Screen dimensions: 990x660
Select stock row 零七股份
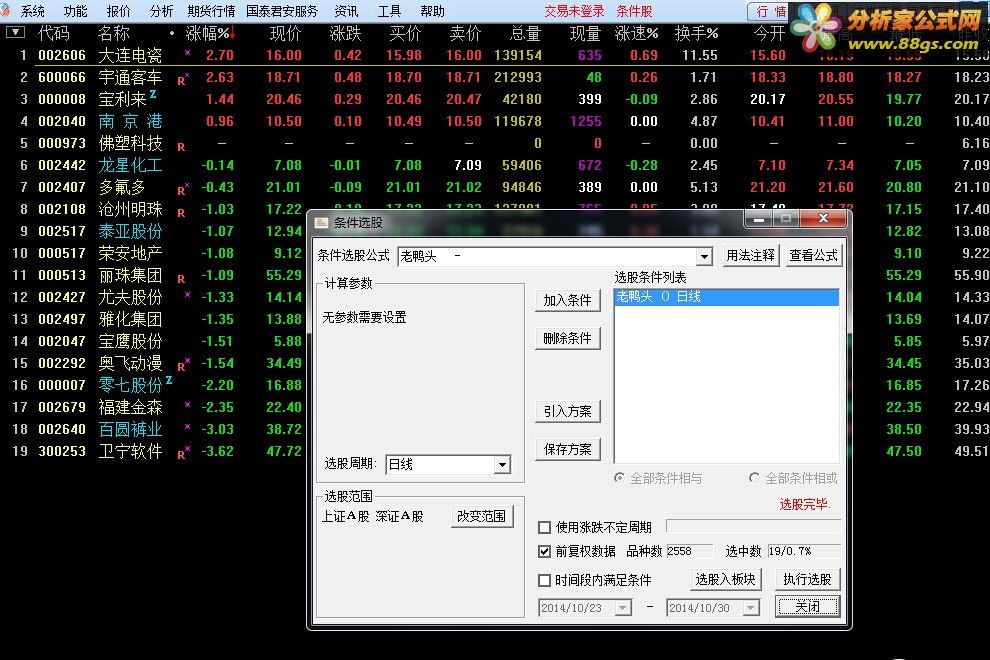pos(153,385)
